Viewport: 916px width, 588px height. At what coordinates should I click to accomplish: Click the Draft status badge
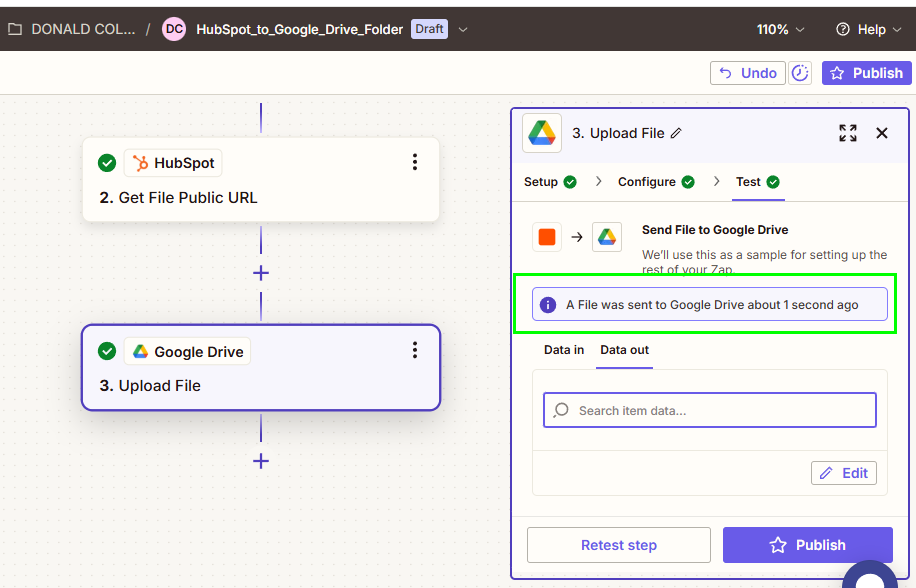point(429,29)
